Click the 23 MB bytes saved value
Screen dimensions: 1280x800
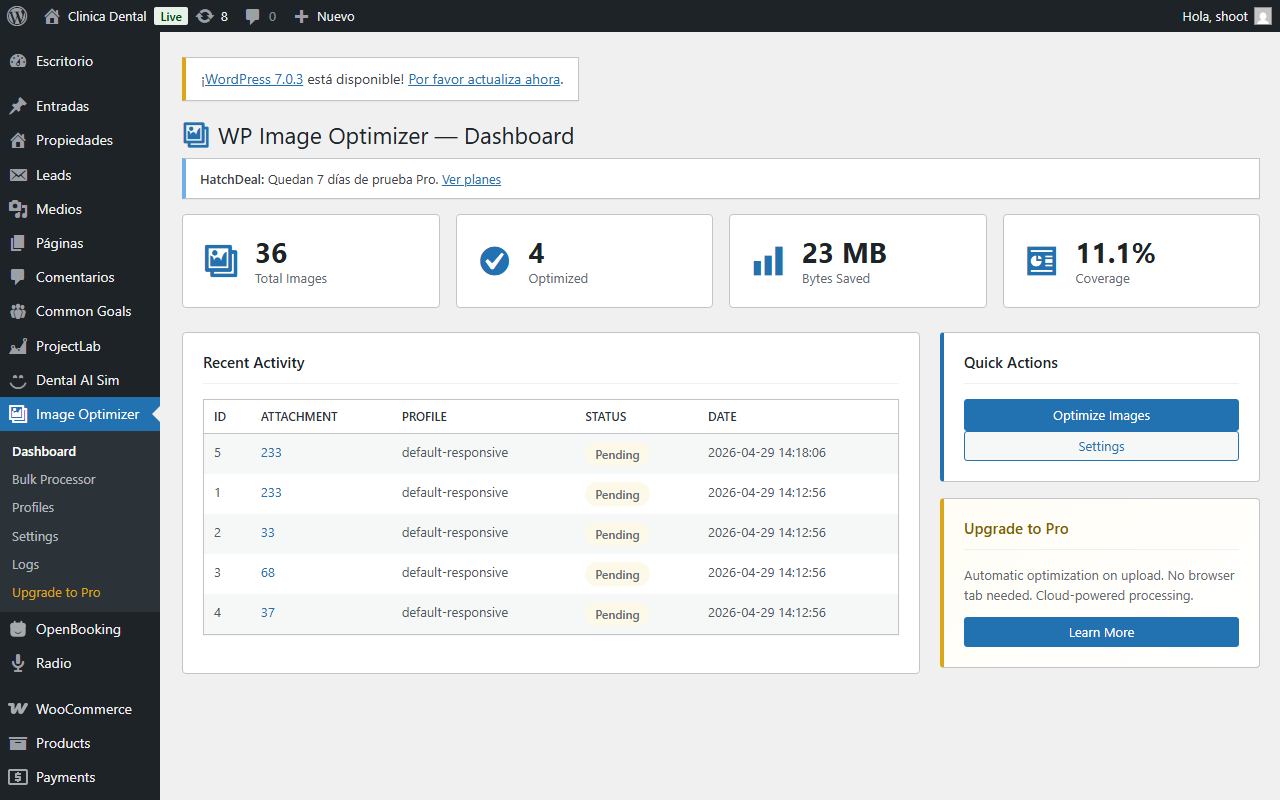pos(844,253)
